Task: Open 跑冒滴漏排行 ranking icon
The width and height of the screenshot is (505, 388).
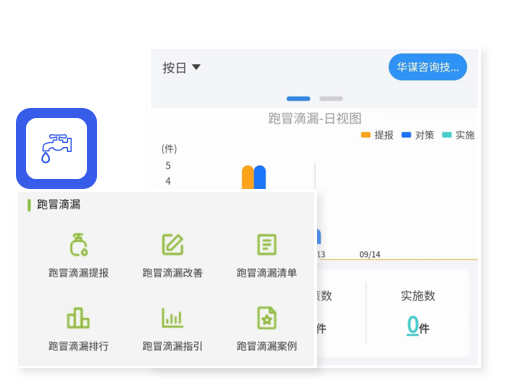Action: pos(78,318)
